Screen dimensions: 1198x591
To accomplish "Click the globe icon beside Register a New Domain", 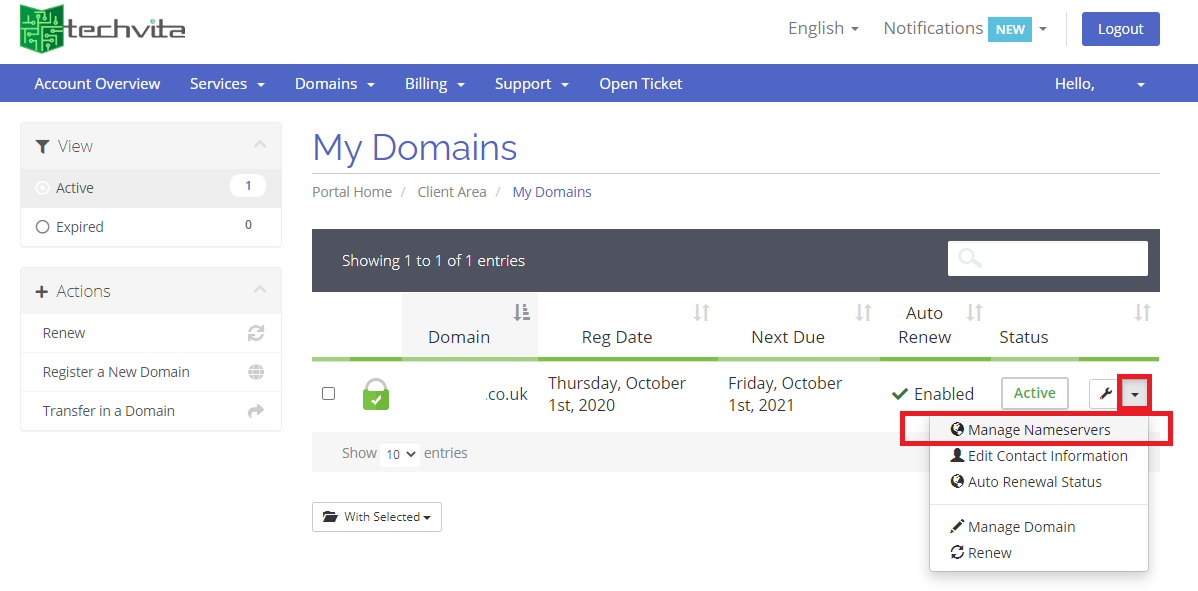I will [258, 371].
